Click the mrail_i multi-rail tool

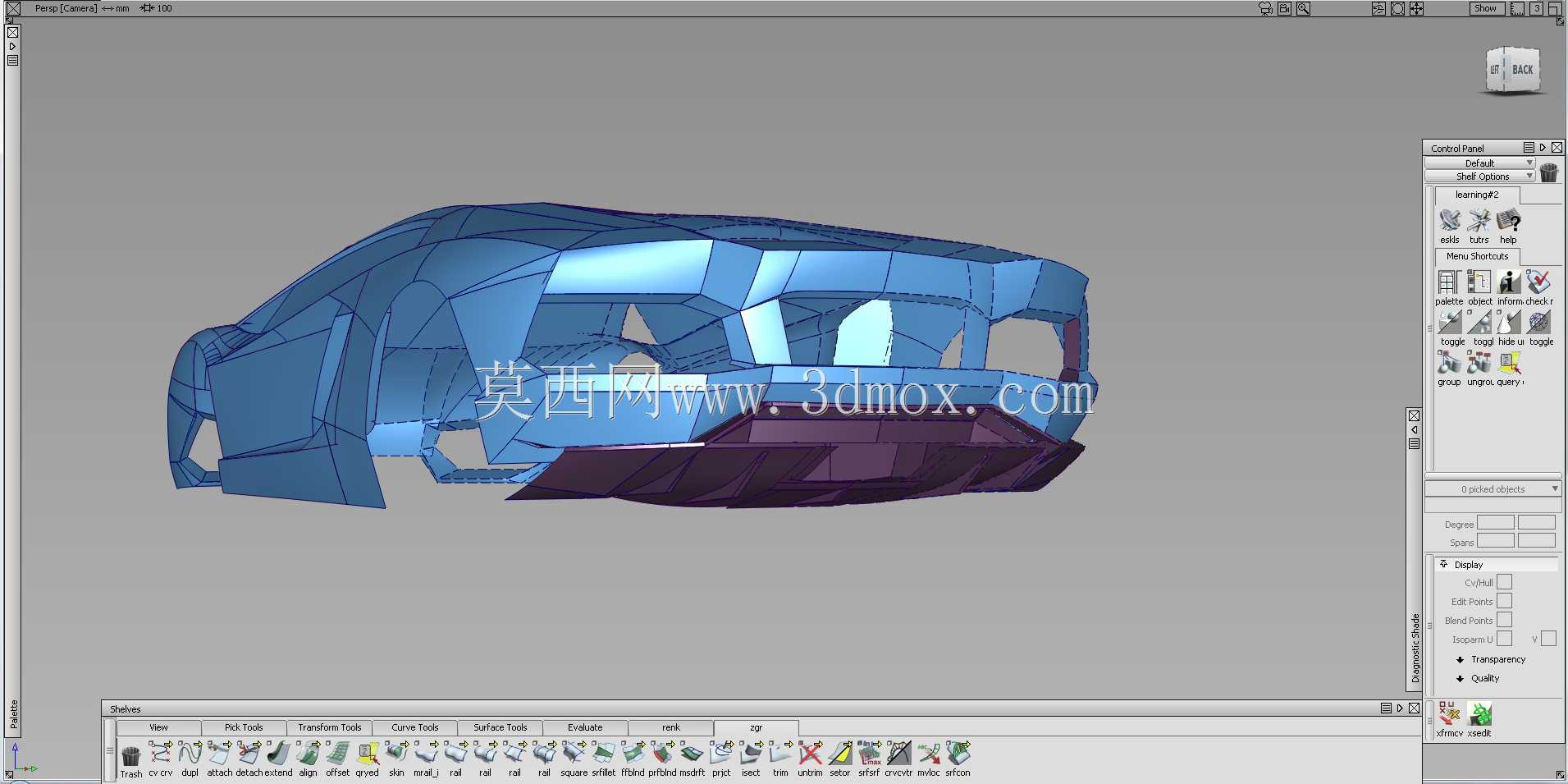tap(427, 753)
